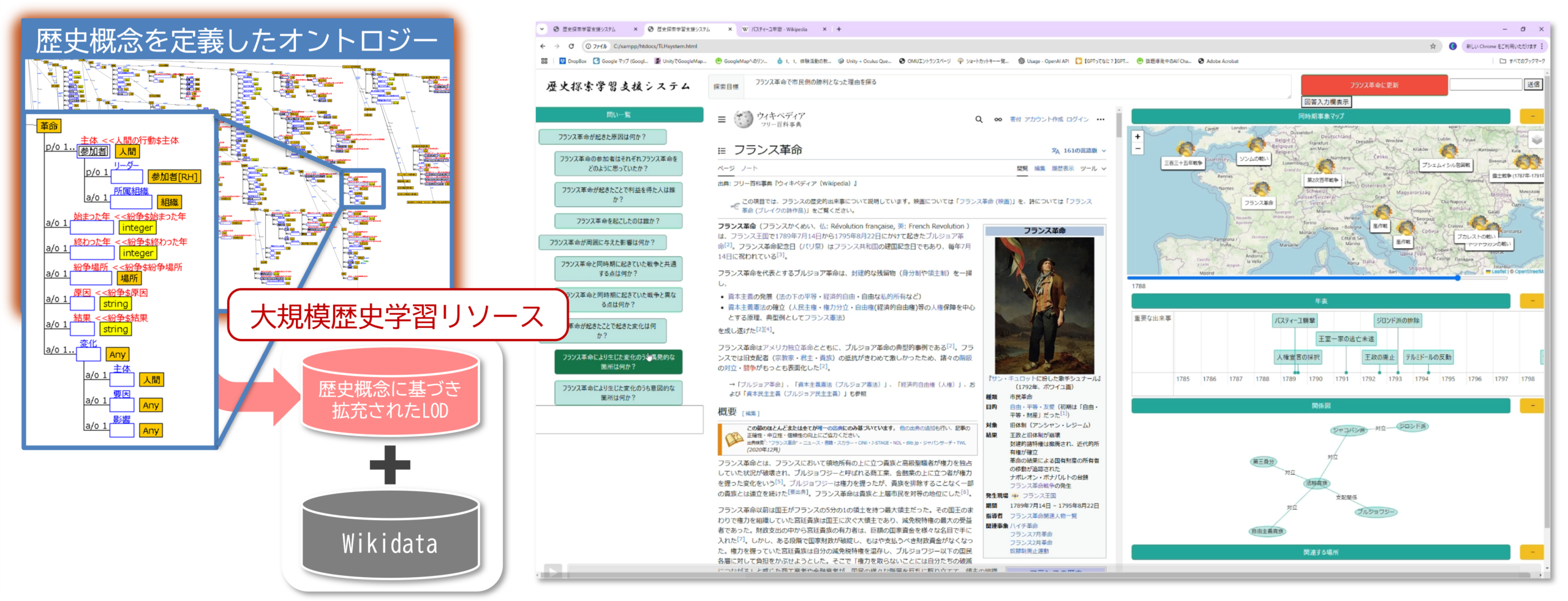
Task: Collapse the 同時期事象マップ panel with yellow button
Action: 1532,116
